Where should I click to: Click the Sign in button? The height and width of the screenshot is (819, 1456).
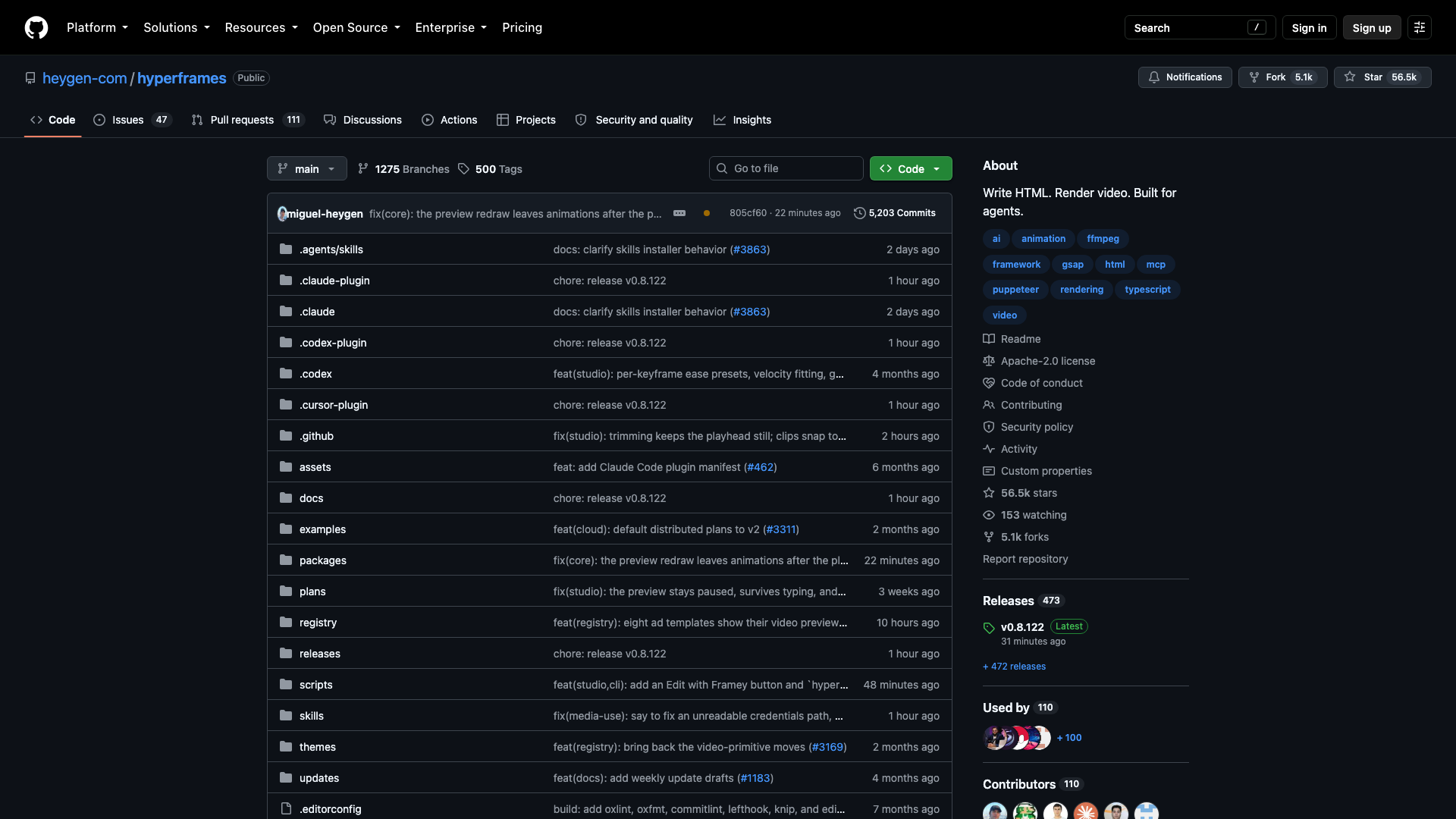[x=1309, y=27]
